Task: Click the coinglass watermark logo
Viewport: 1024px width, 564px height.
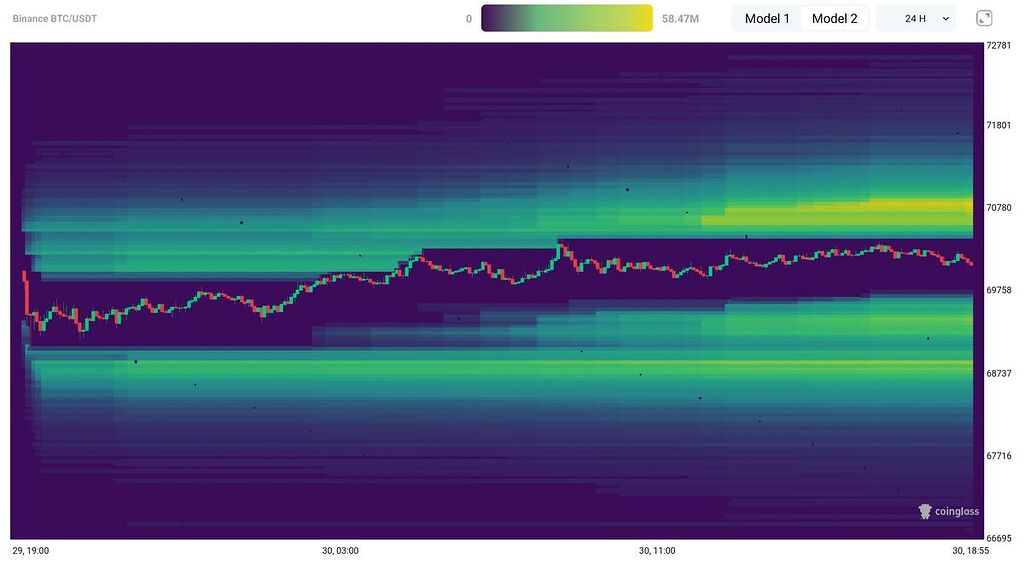Action: pyautogui.click(x=948, y=512)
